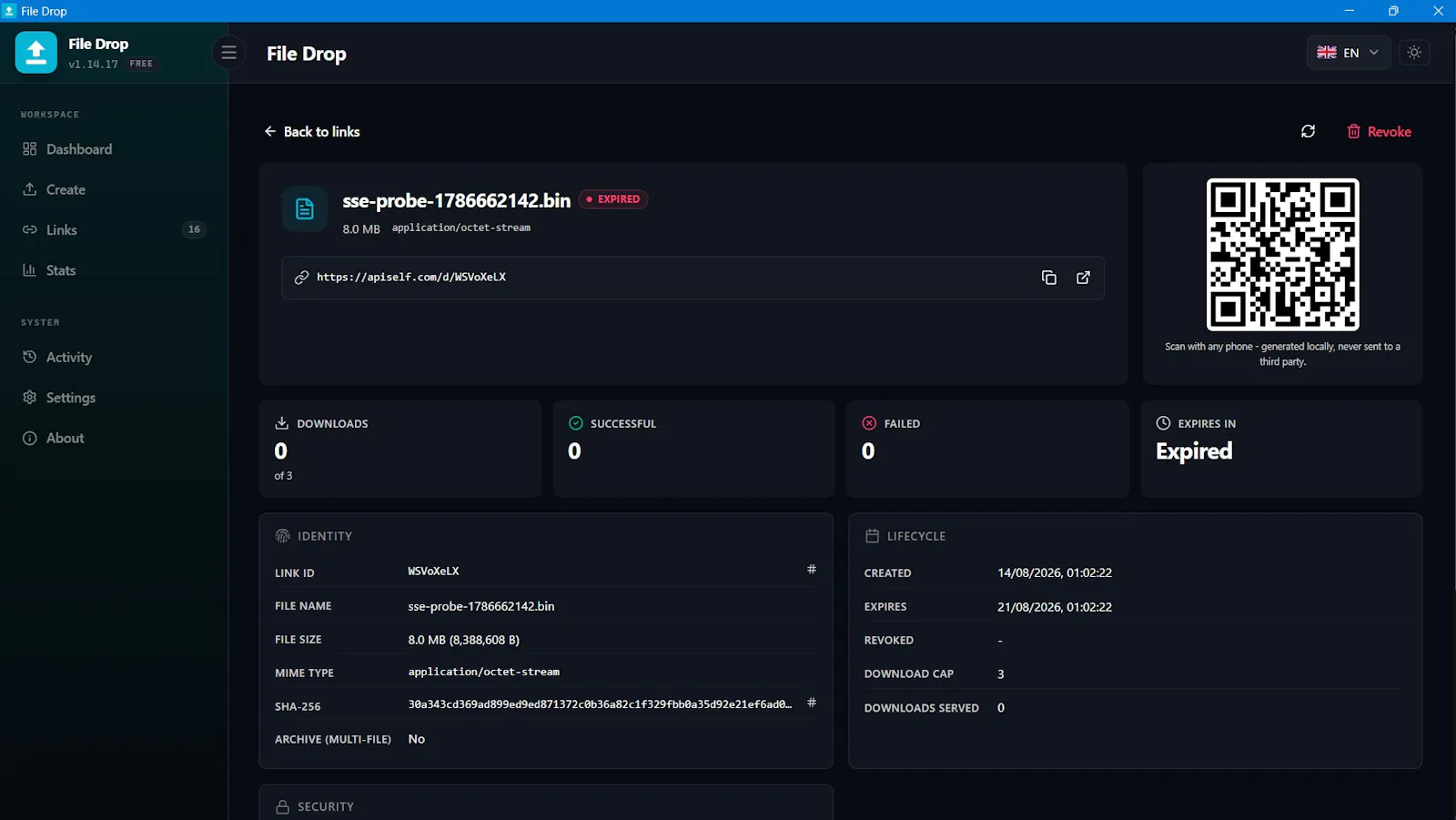
Task: Click the Links chain icon in sidebar
Action: (x=29, y=229)
